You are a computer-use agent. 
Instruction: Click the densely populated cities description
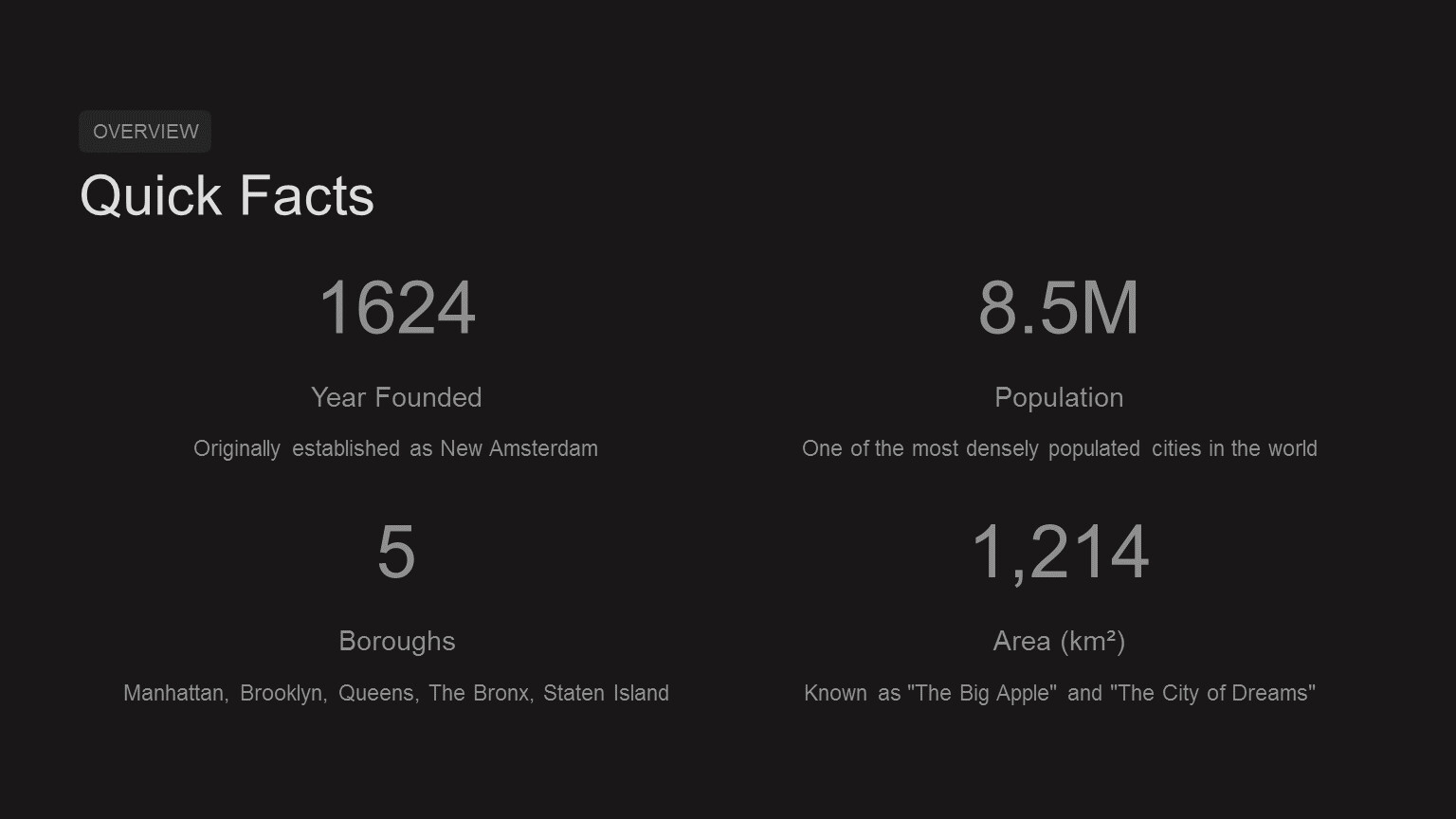1059,448
